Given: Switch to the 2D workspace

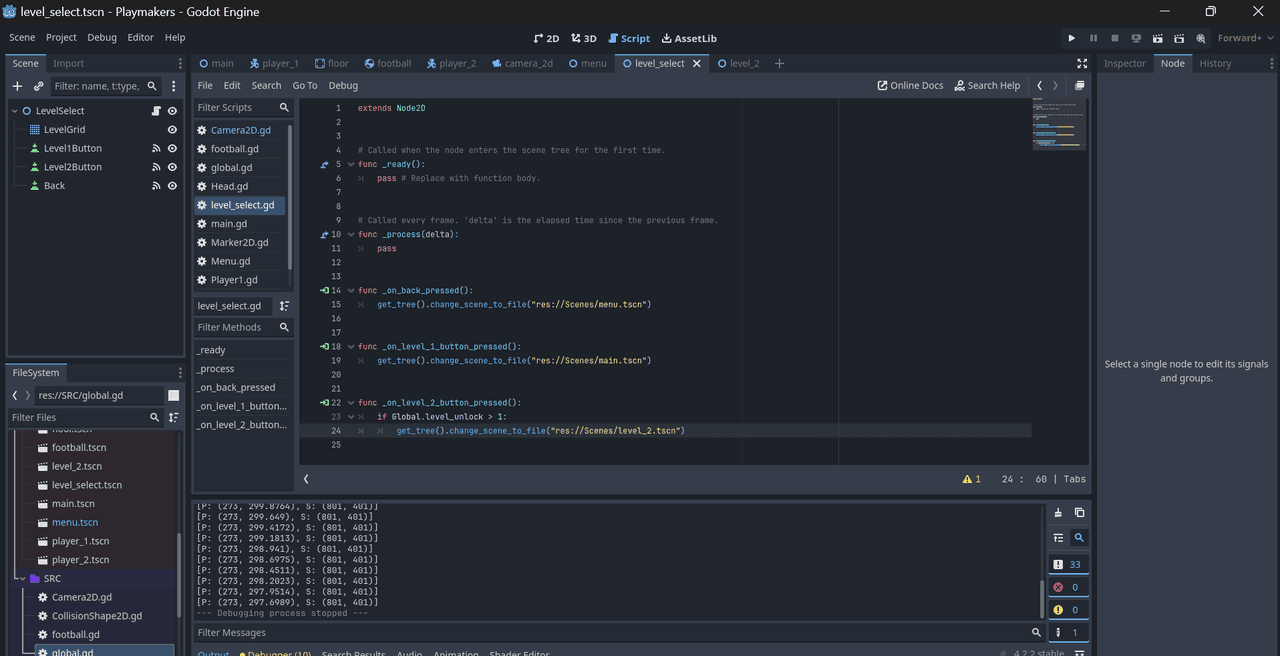Looking at the screenshot, I should point(546,38).
